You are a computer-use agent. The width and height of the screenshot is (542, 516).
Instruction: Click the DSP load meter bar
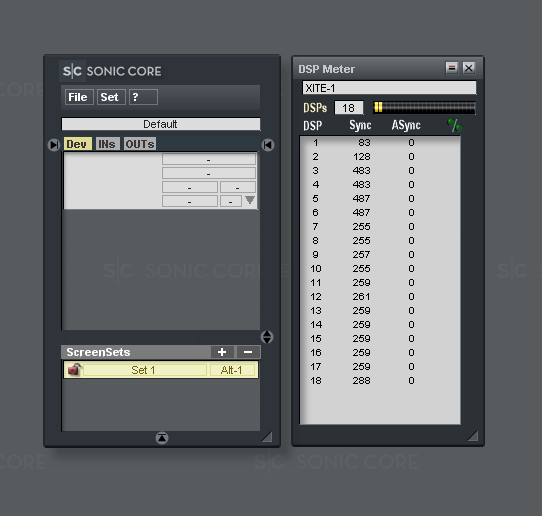coord(424,107)
